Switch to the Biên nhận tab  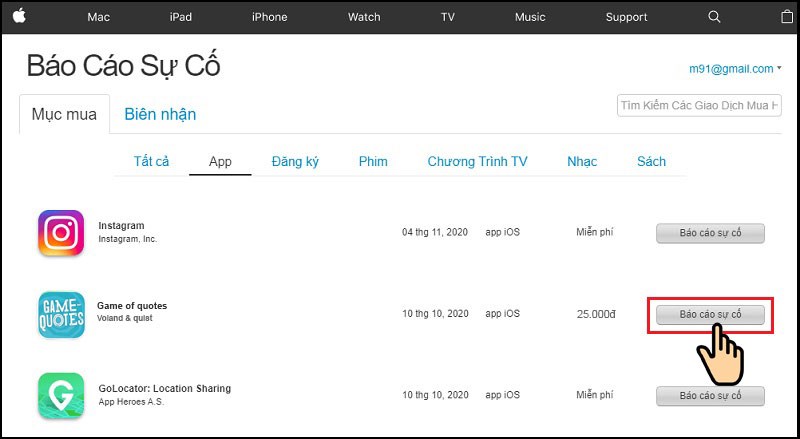(160, 114)
